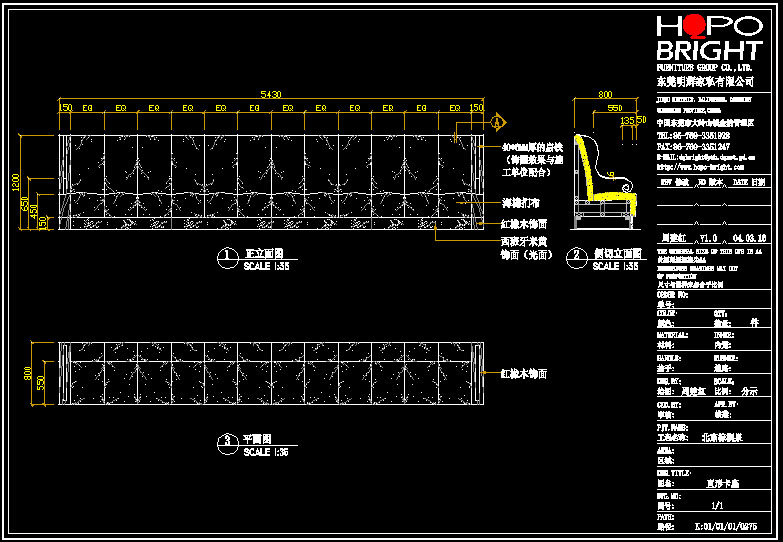Click the circled view number 2
The height and width of the screenshot is (542, 783).
pyautogui.click(x=577, y=258)
